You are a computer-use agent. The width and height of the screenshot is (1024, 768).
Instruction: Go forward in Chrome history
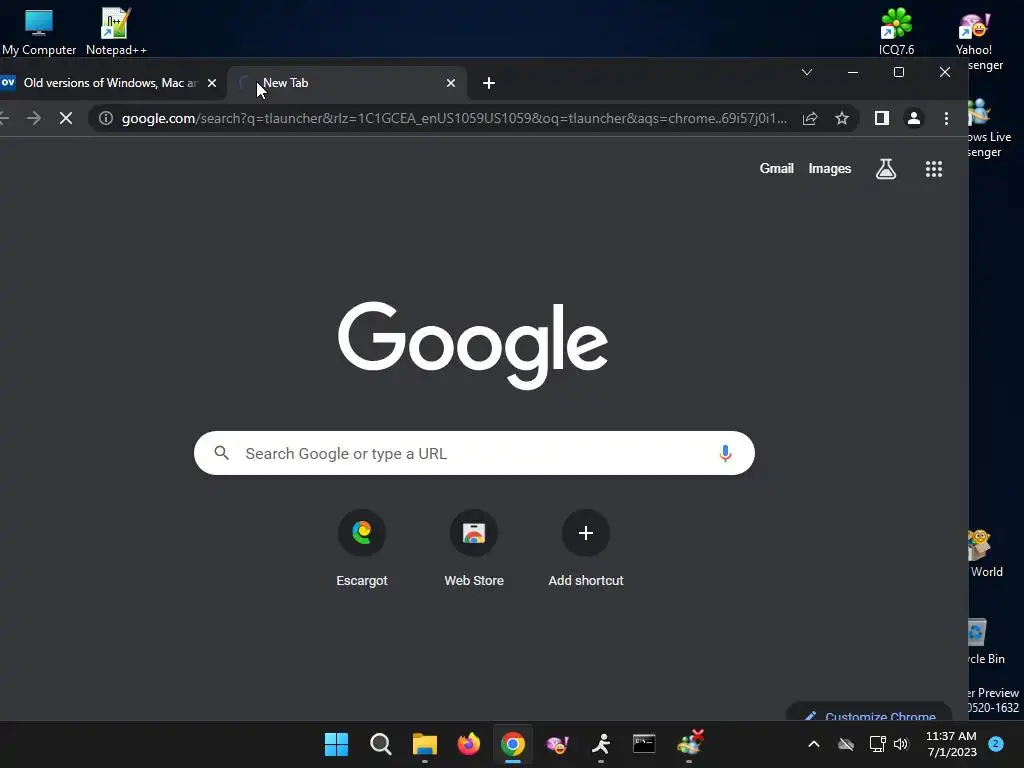click(33, 118)
